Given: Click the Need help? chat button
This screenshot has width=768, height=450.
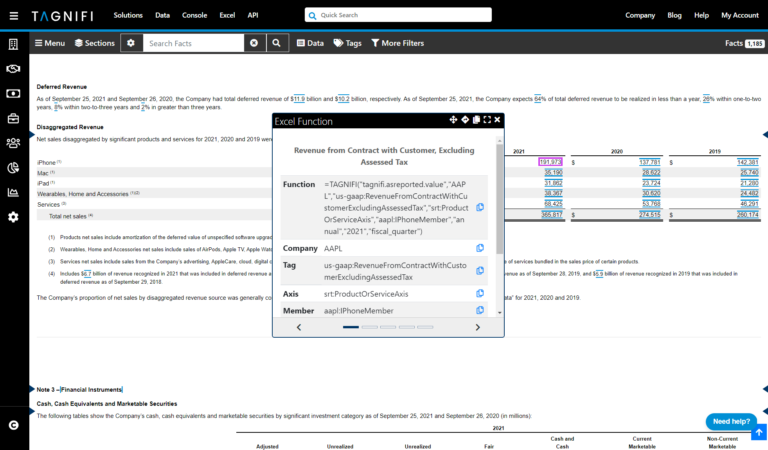Looking at the screenshot, I should [x=731, y=421].
